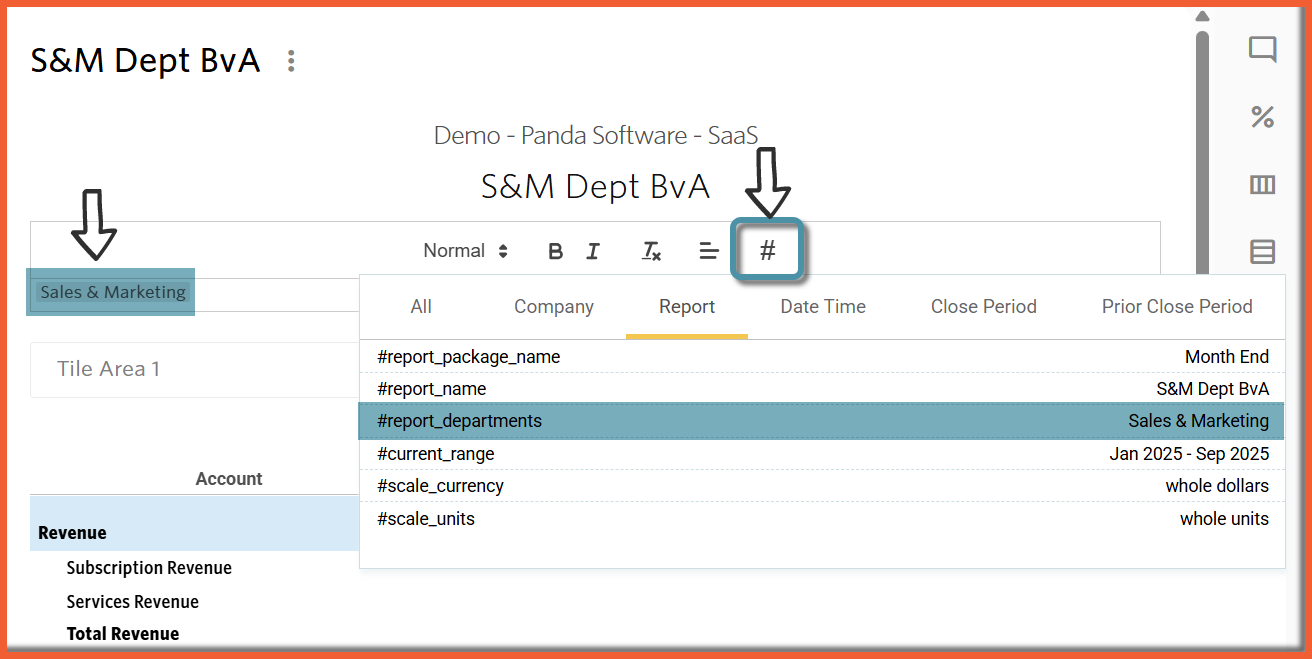Open the columns icon in right sidebar
The height and width of the screenshot is (659, 1312).
[x=1263, y=185]
